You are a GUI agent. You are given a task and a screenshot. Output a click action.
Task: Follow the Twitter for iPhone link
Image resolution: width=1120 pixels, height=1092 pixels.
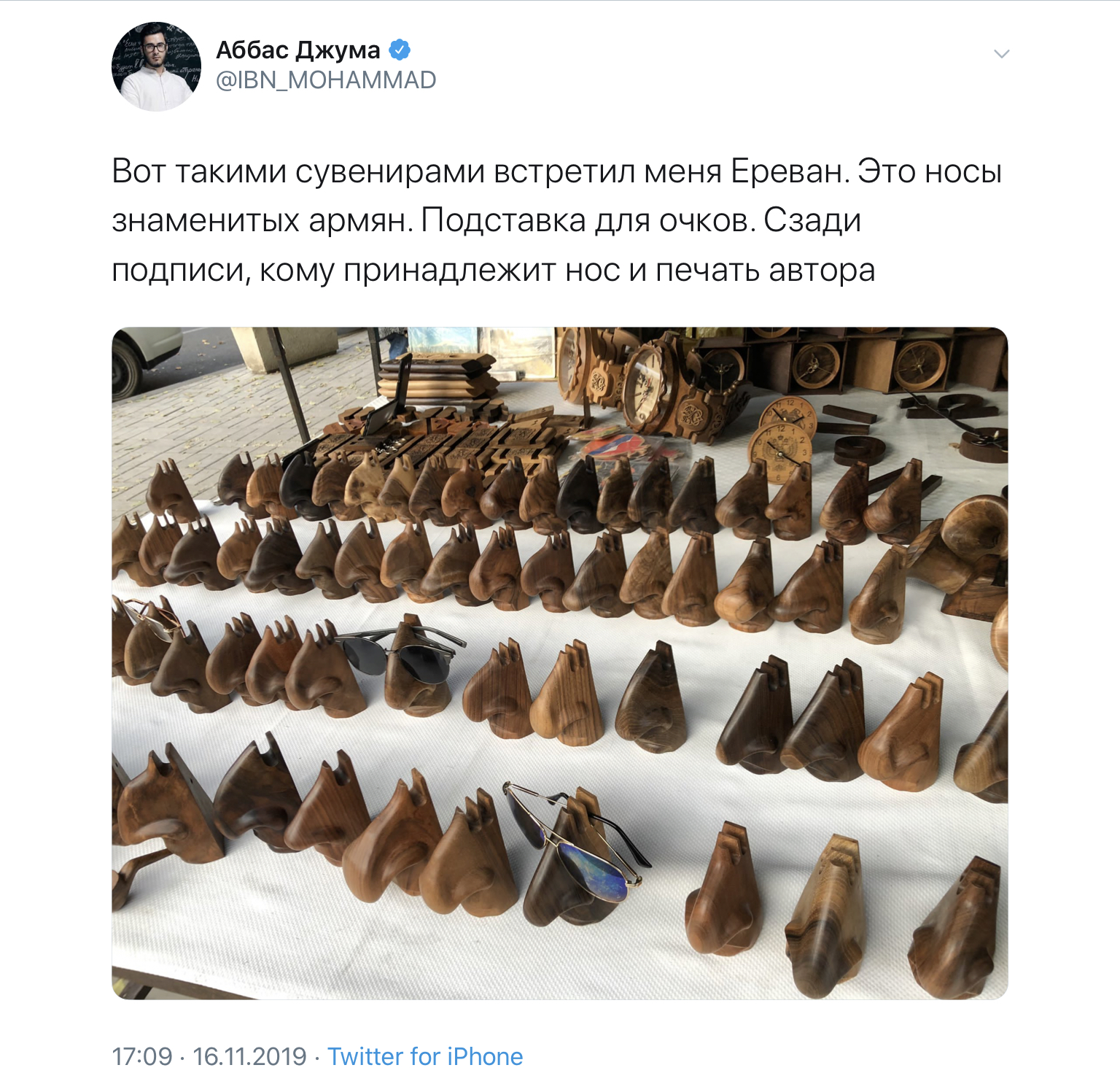[x=425, y=1056]
